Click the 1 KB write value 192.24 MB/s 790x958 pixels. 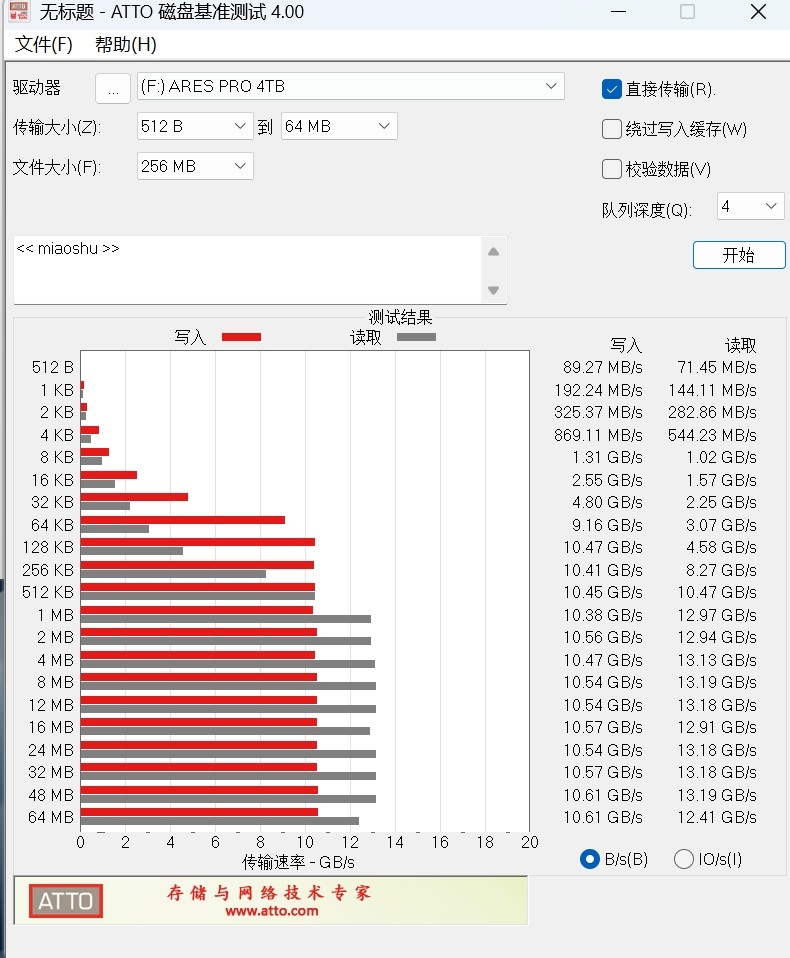tap(598, 390)
